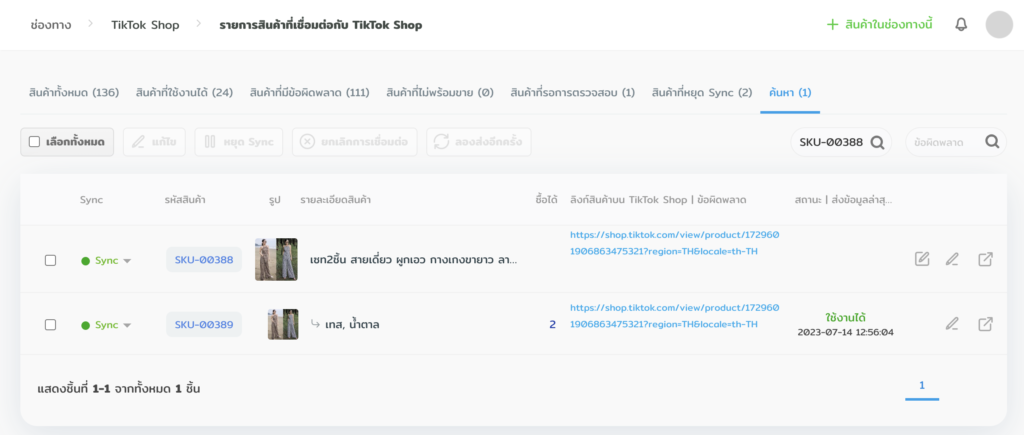Open the user profile avatar

(999, 25)
